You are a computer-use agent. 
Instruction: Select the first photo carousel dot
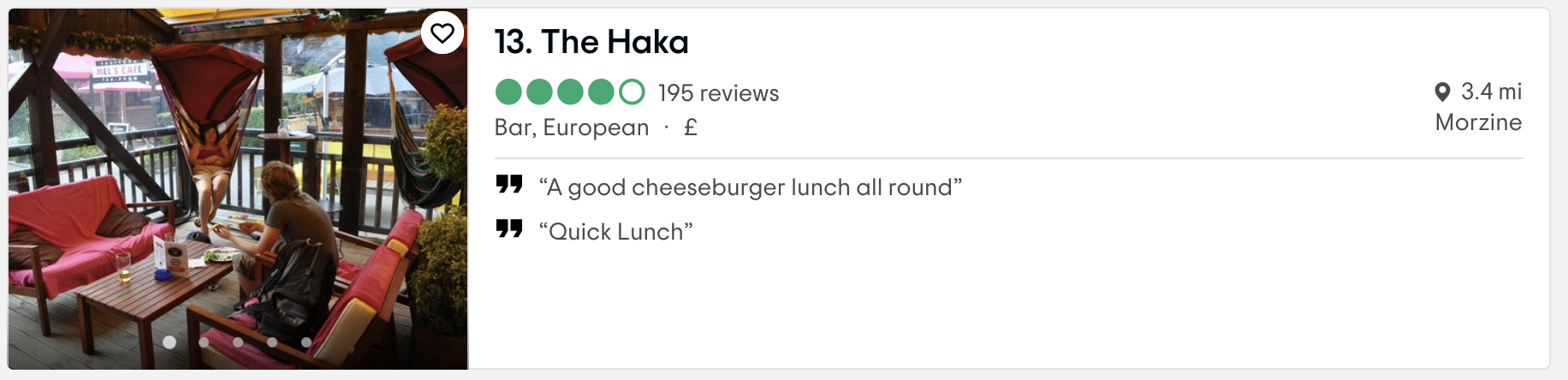pyautogui.click(x=169, y=342)
